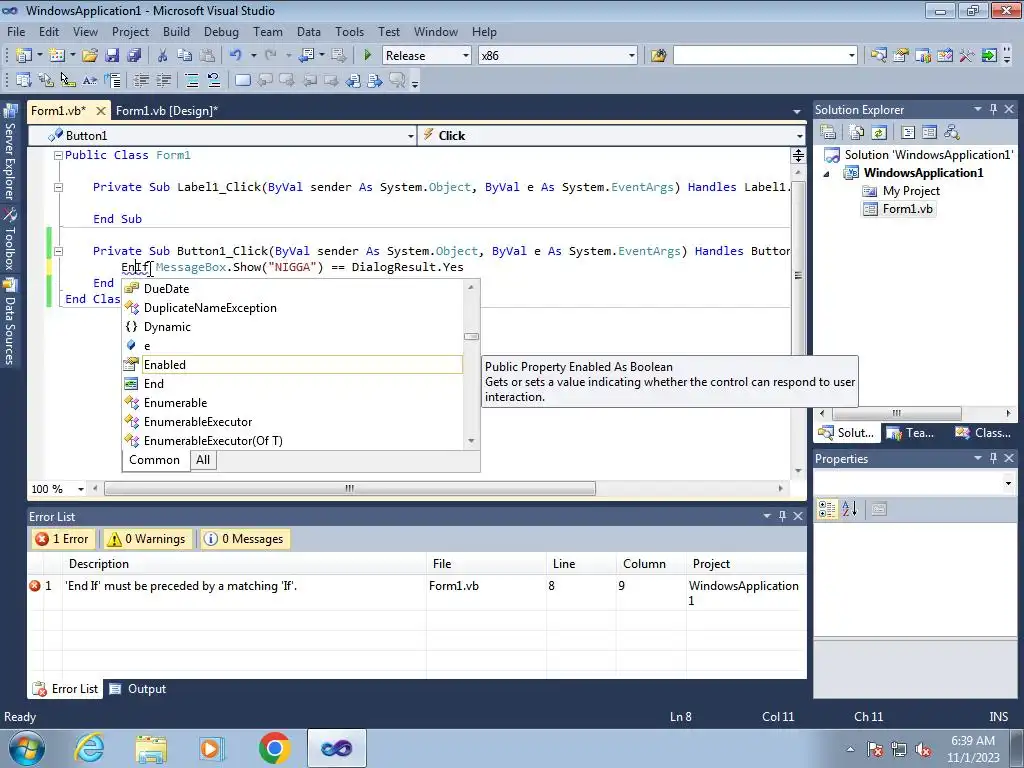Toggle the 0 Warnings filter button
The image size is (1024, 768).
(x=149, y=539)
